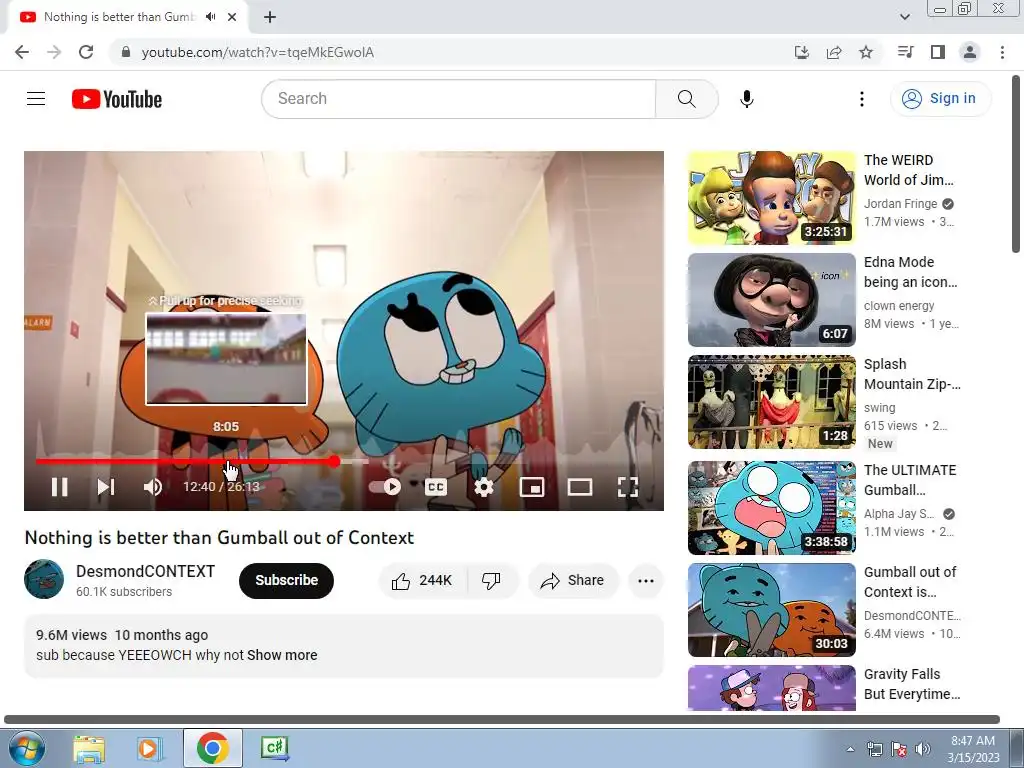Activate the miniplayer mode
This screenshot has height=768, width=1024.
pyautogui.click(x=532, y=487)
